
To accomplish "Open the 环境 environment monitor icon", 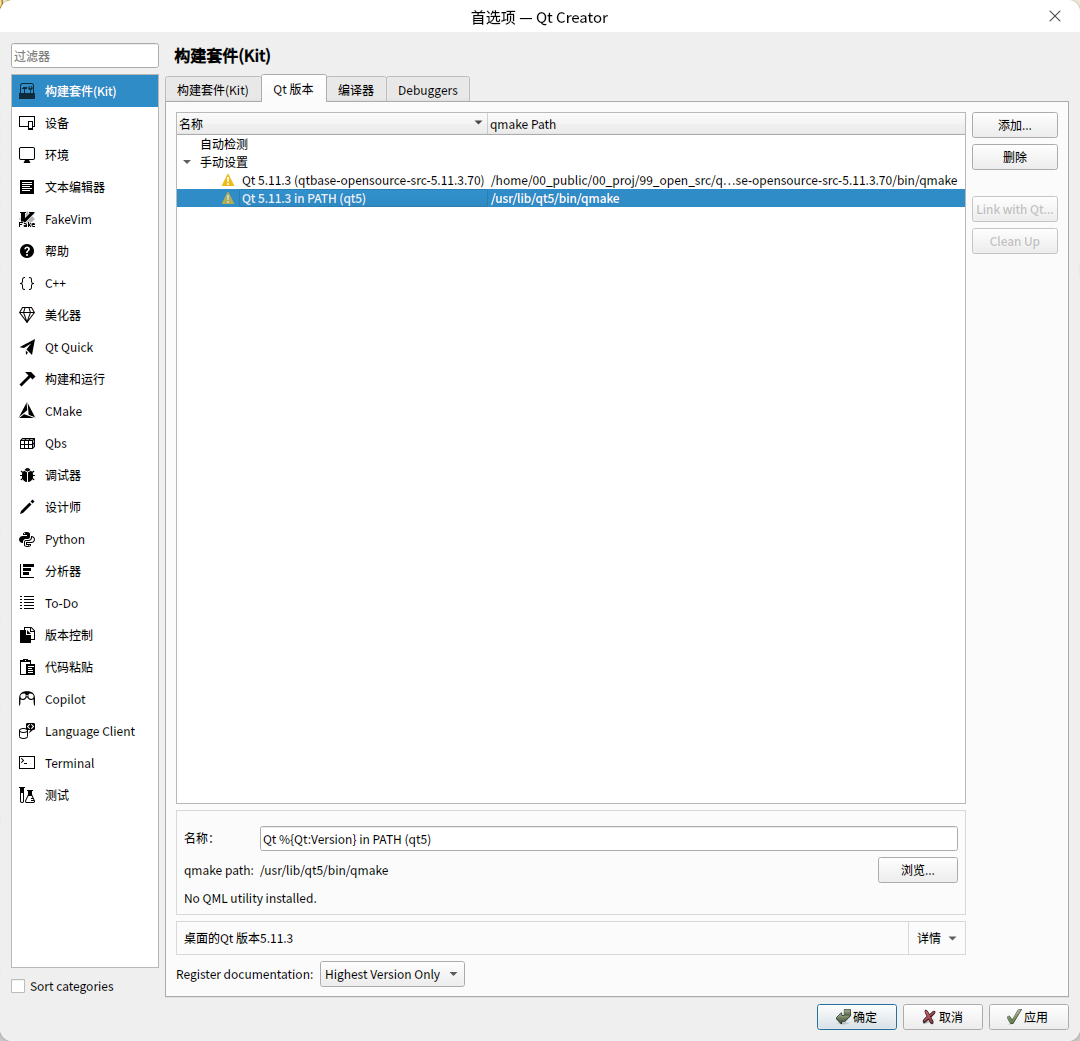I will point(27,155).
